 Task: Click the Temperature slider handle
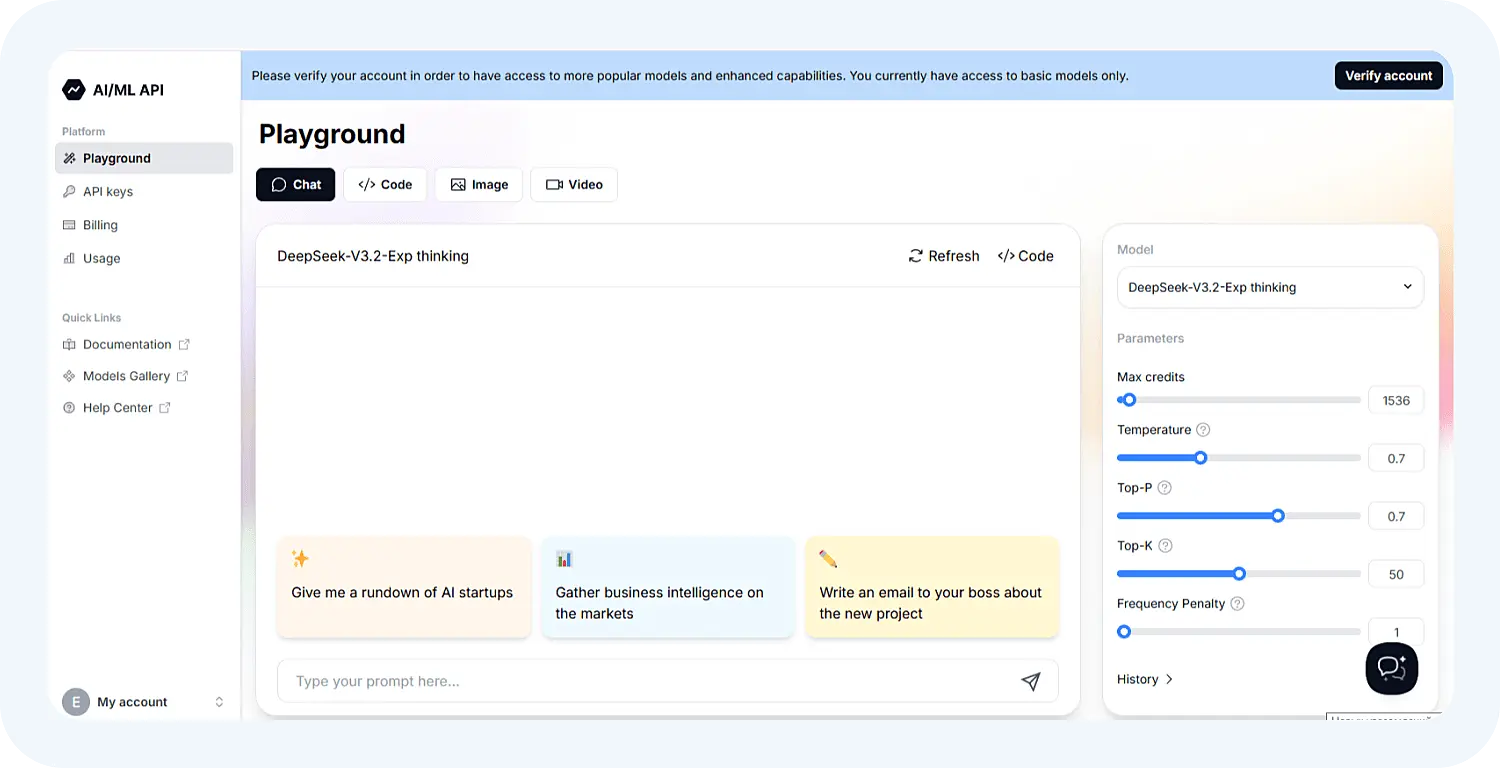1201,458
